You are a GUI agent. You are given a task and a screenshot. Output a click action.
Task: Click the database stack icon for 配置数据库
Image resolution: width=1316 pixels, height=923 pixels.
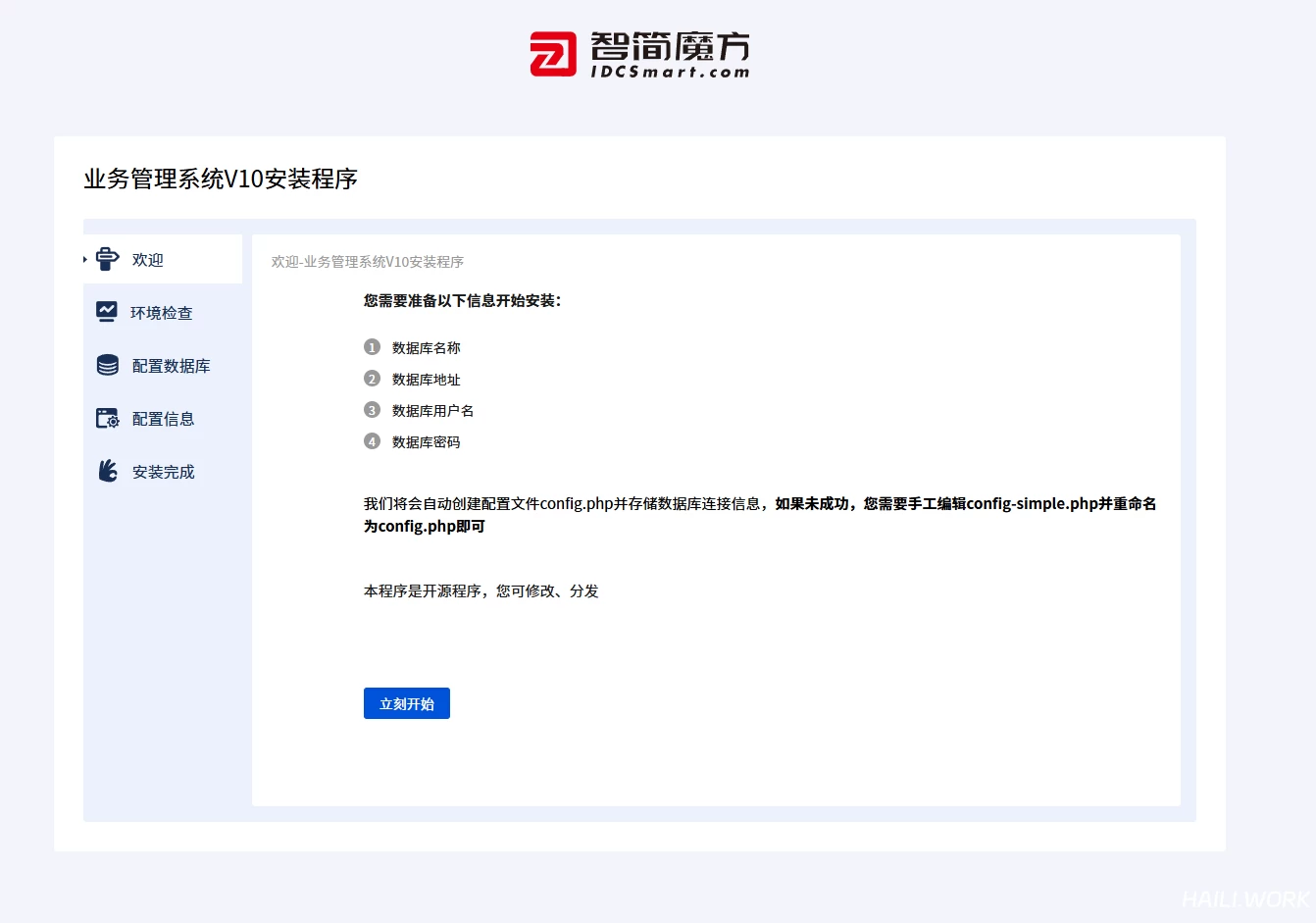[108, 365]
